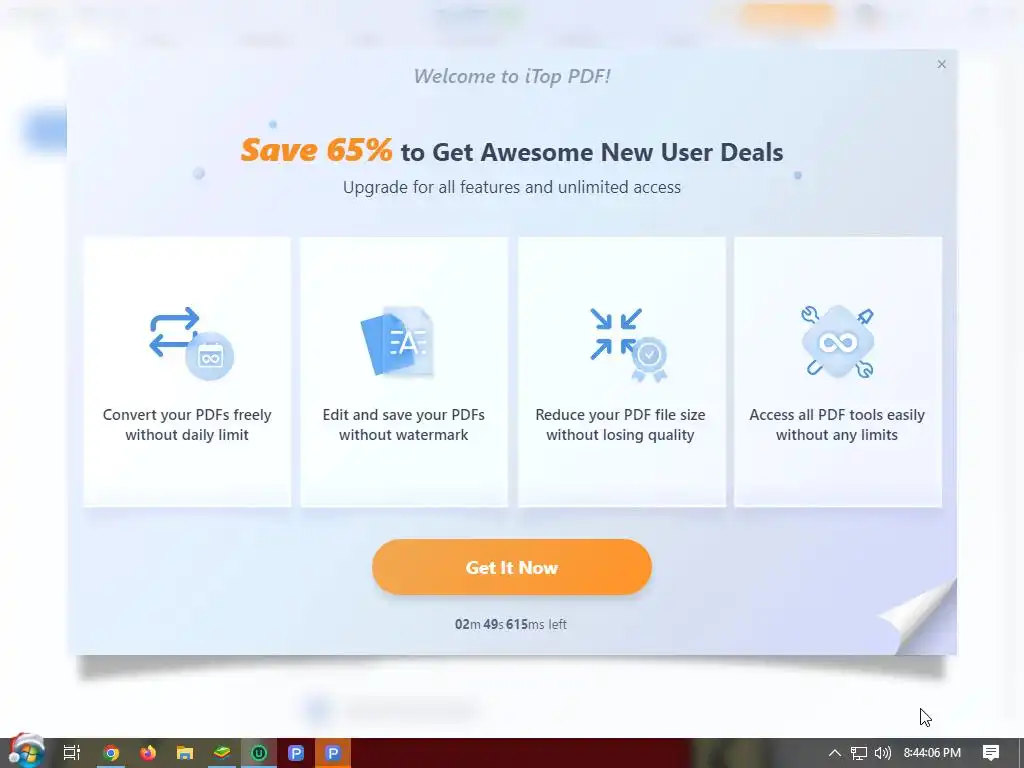Click the infinity tools icon
This screenshot has height=768, width=1024.
[838, 342]
